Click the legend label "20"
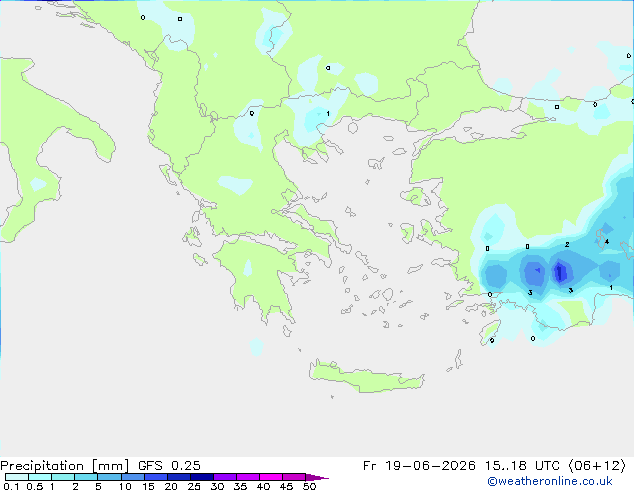 171,486
